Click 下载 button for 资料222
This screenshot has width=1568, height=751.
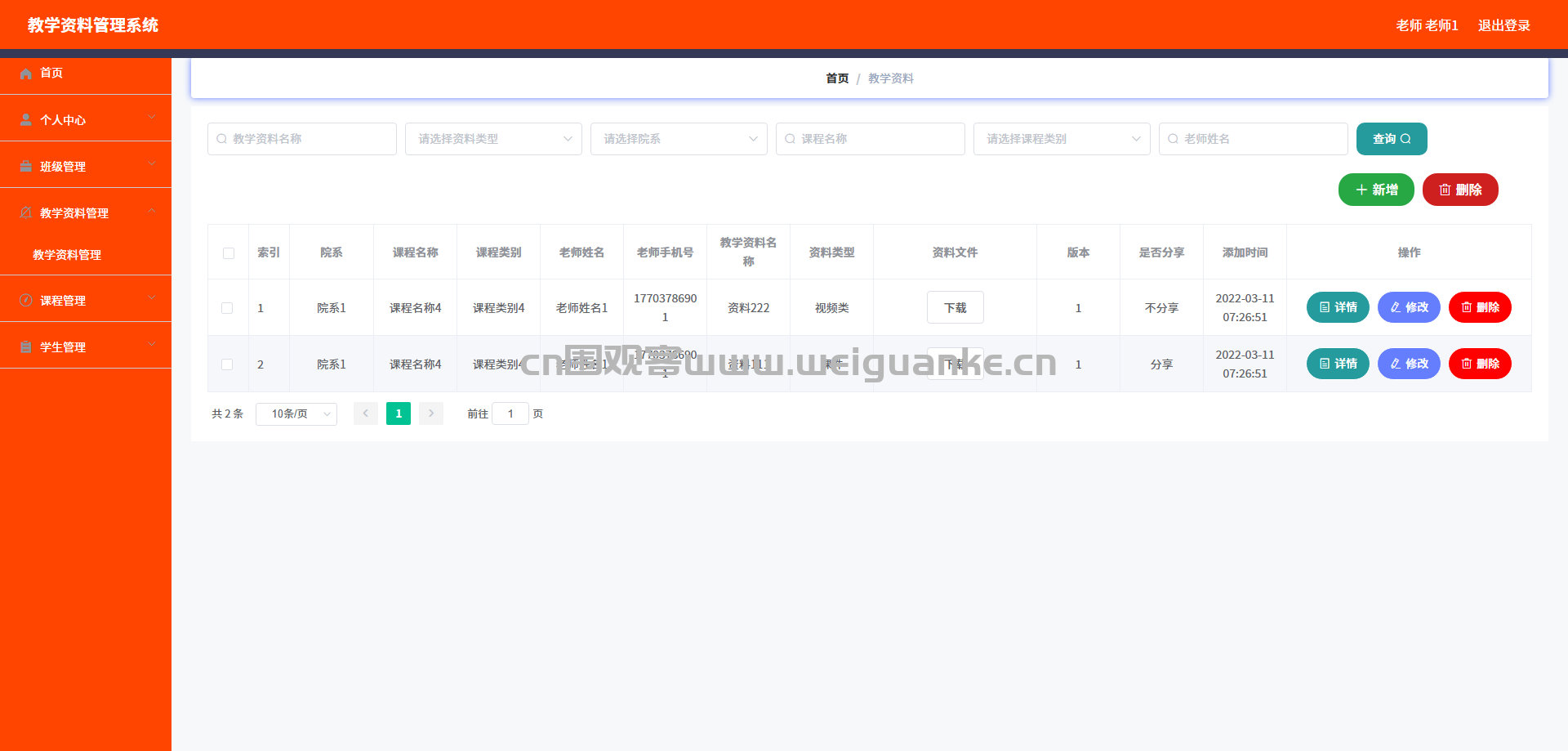pyautogui.click(x=955, y=307)
